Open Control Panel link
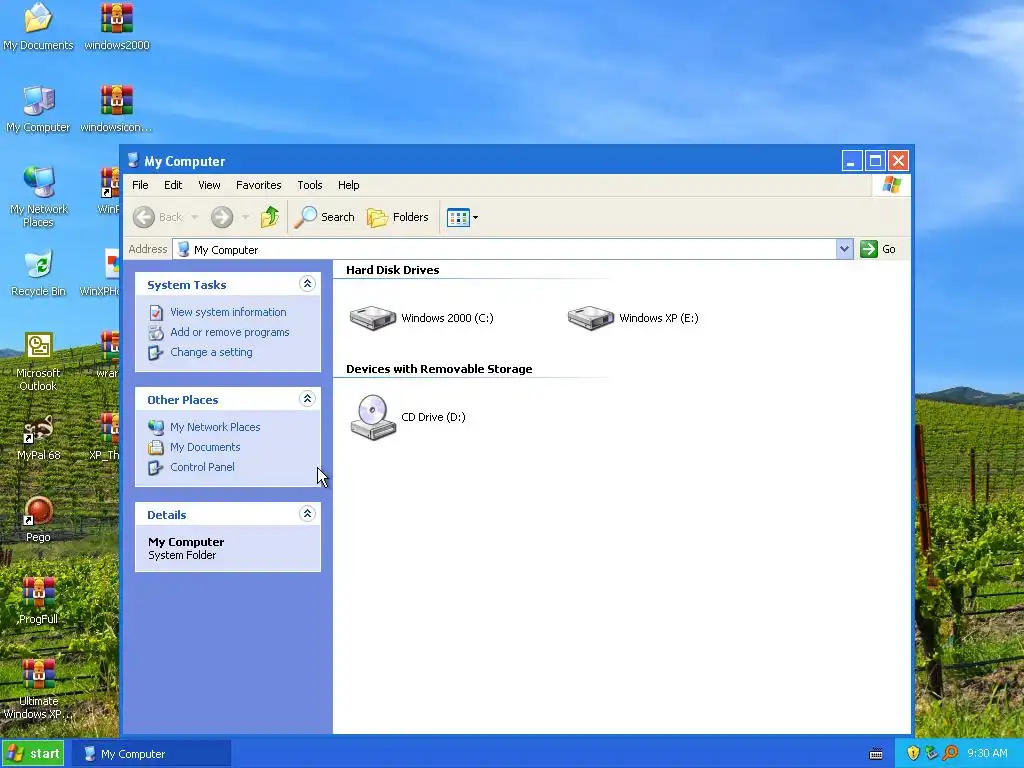The height and width of the screenshot is (768, 1024). [x=202, y=467]
